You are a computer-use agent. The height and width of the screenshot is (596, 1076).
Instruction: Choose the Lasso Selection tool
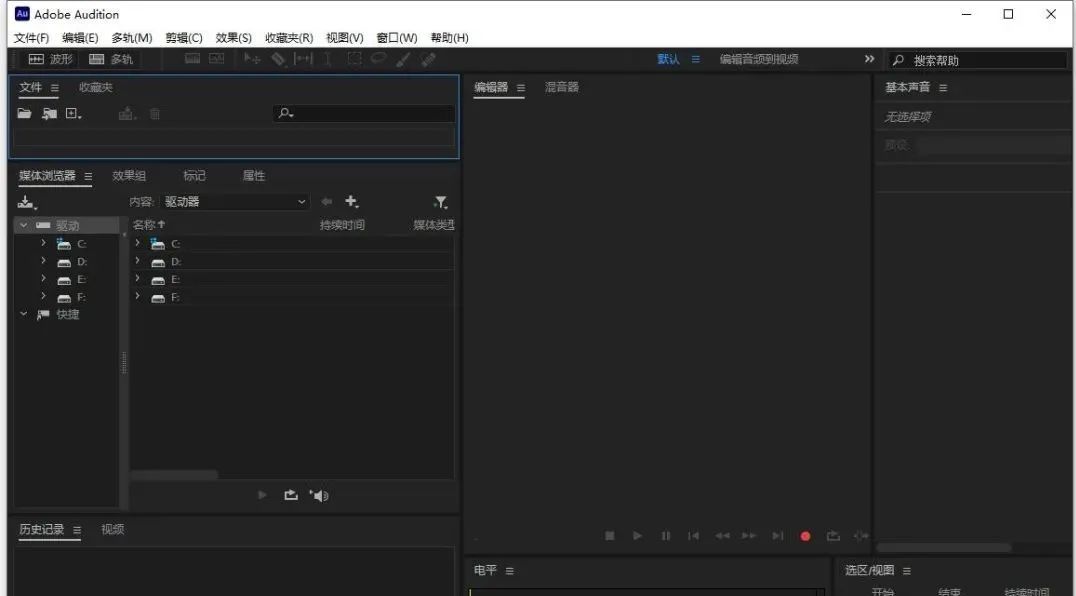[378, 59]
